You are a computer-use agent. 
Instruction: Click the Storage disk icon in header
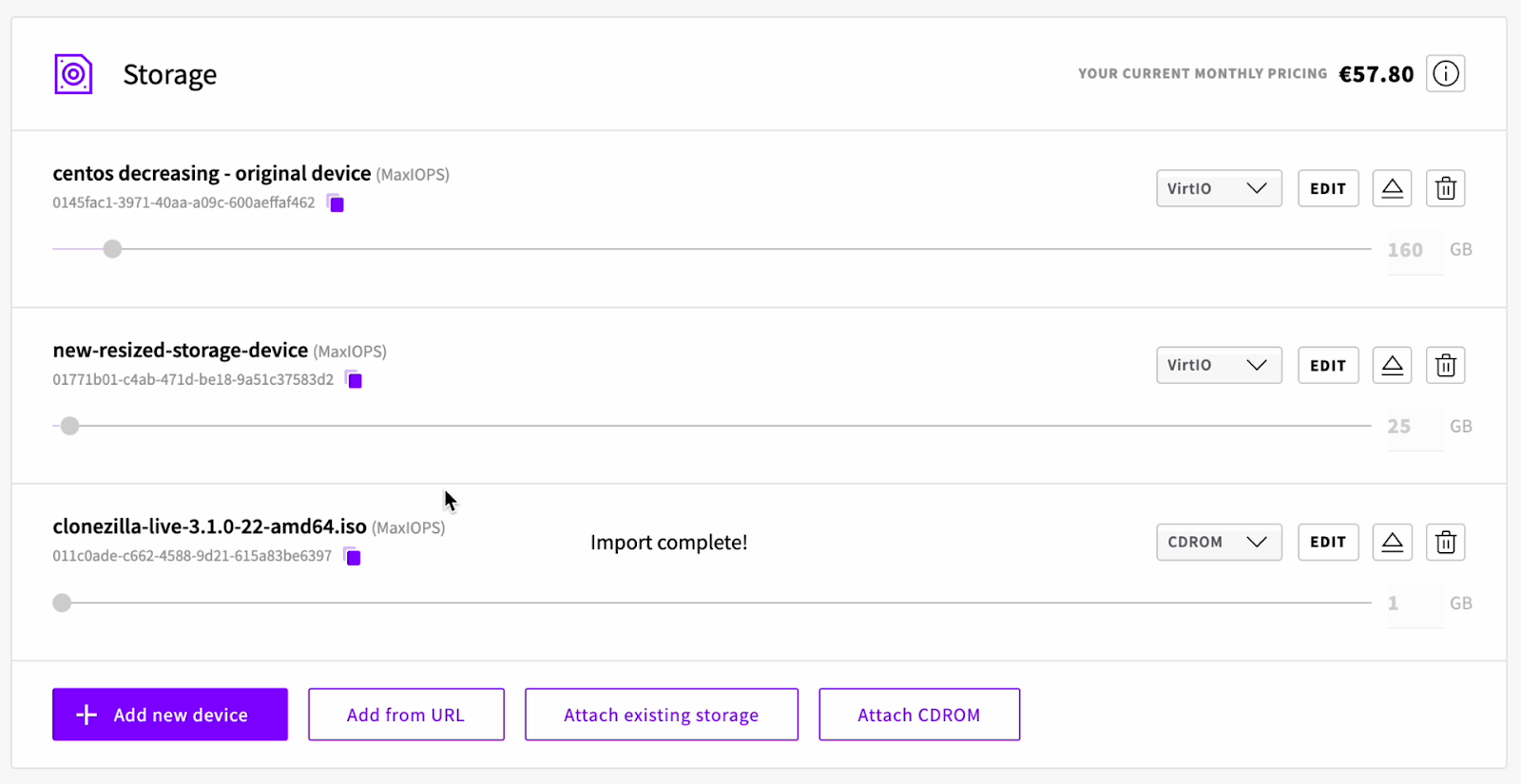click(73, 74)
